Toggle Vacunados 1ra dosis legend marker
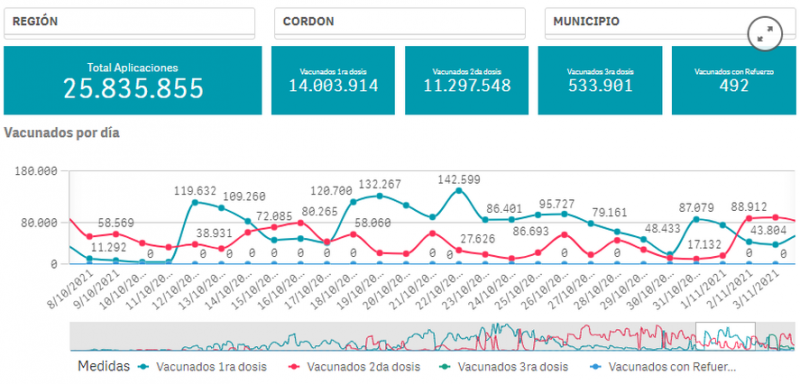The image size is (800, 384). coord(144,366)
